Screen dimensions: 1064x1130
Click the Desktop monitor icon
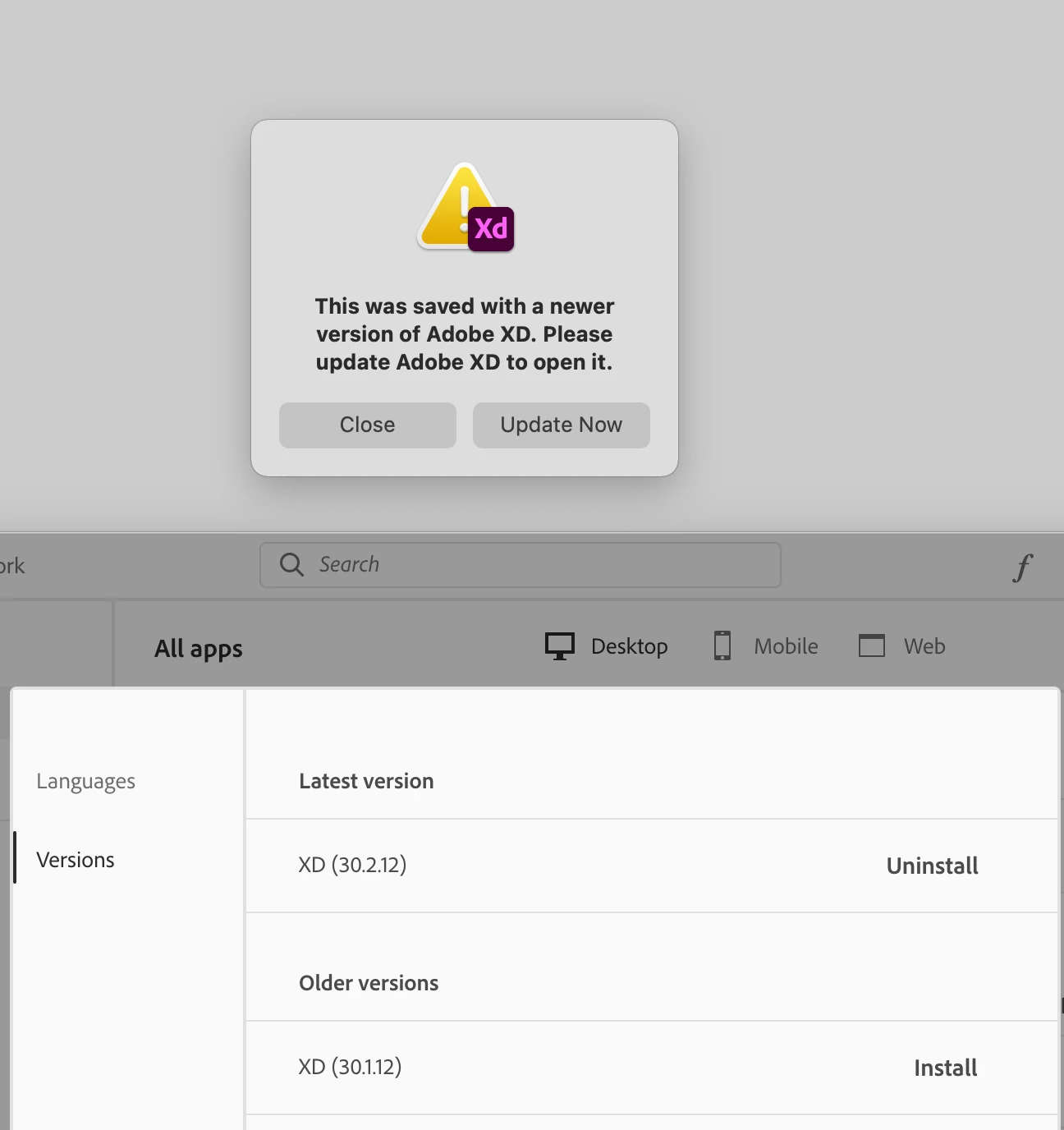click(x=560, y=646)
